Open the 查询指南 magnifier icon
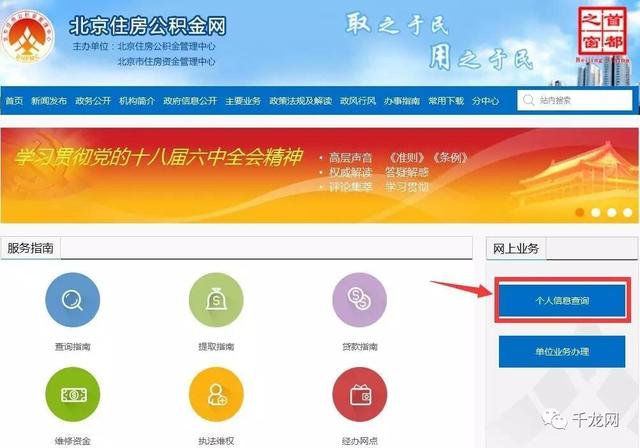The width and height of the screenshot is (640, 448). 73,299
